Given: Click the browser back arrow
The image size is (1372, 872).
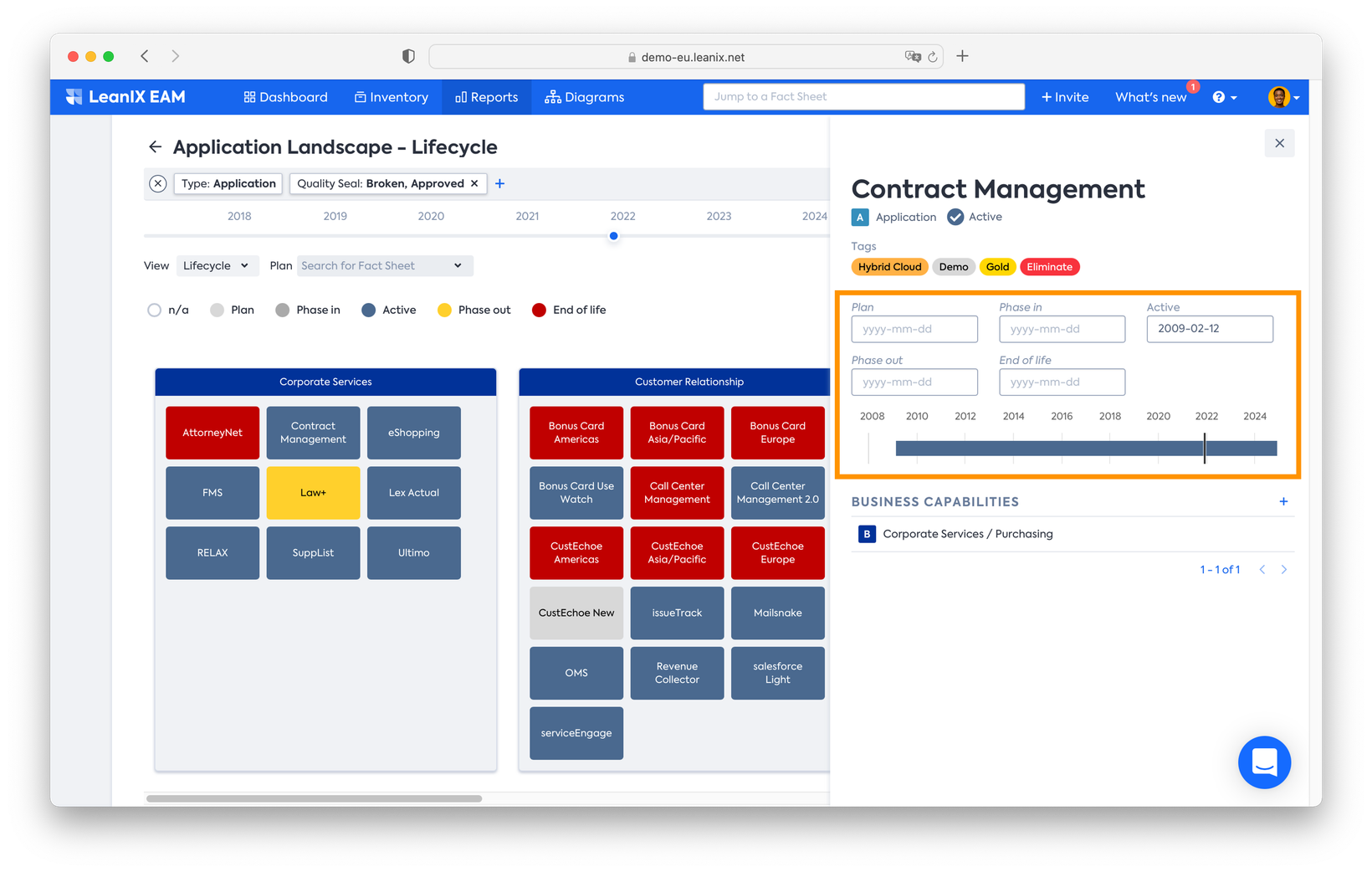Looking at the screenshot, I should 145,56.
